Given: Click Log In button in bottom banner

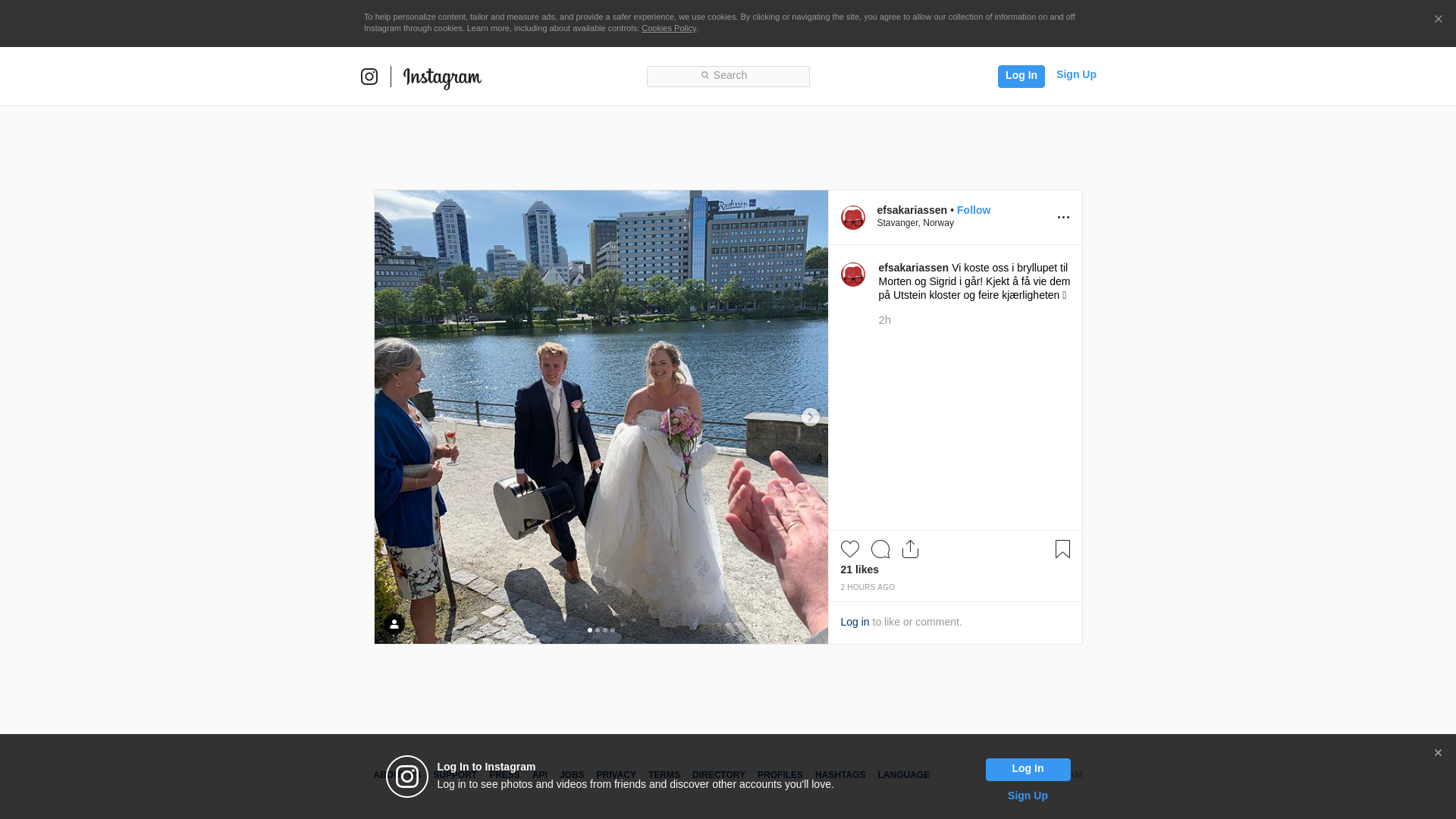Looking at the screenshot, I should click(x=1028, y=770).
